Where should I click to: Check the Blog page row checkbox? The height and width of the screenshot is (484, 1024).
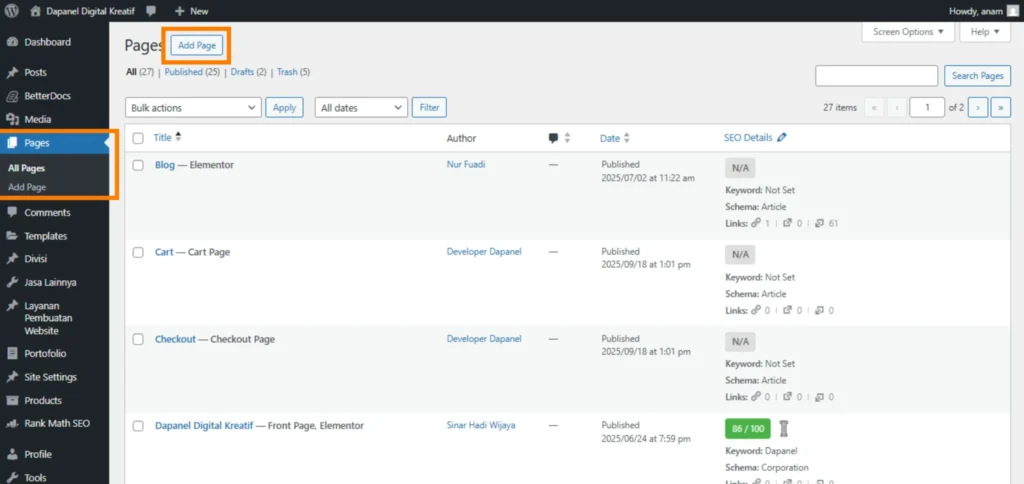coord(138,165)
